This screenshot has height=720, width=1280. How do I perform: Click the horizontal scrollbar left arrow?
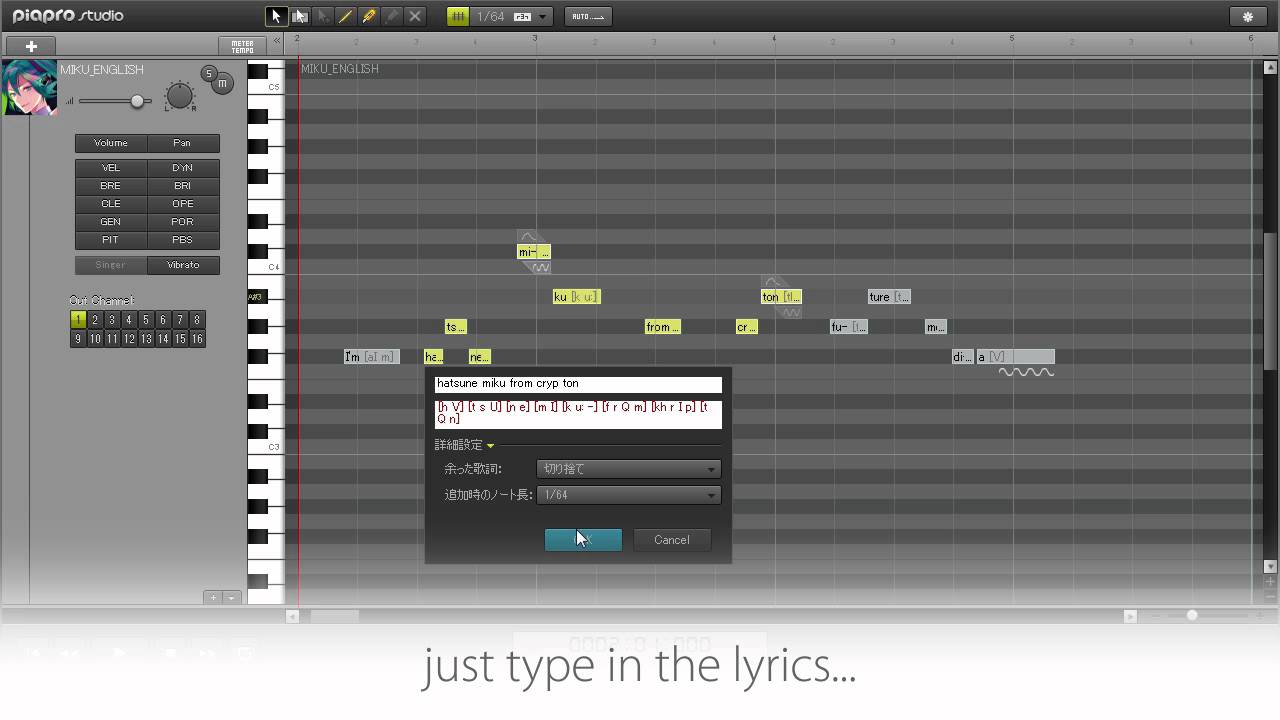click(293, 616)
